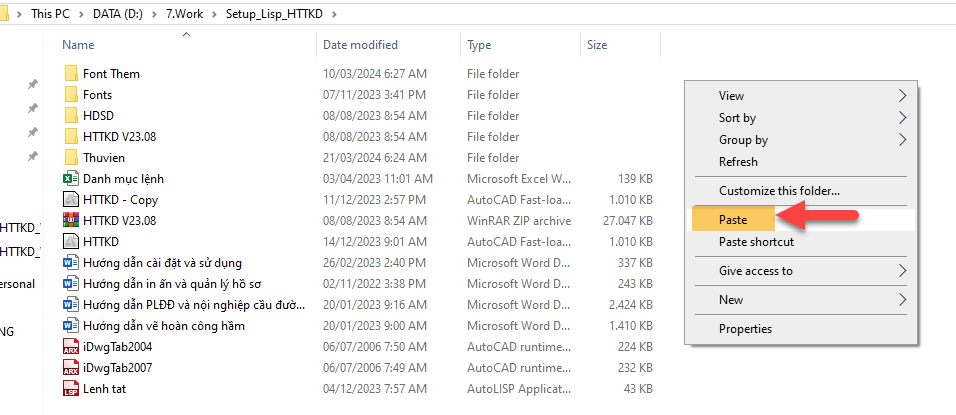Select the iDwgTab2004 ARX file icon
The height and width of the screenshot is (415, 956).
(x=70, y=347)
